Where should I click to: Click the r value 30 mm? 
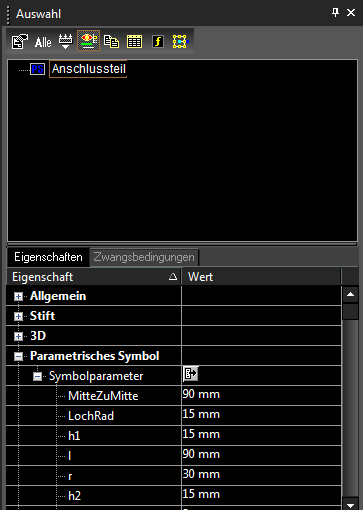pos(201,474)
